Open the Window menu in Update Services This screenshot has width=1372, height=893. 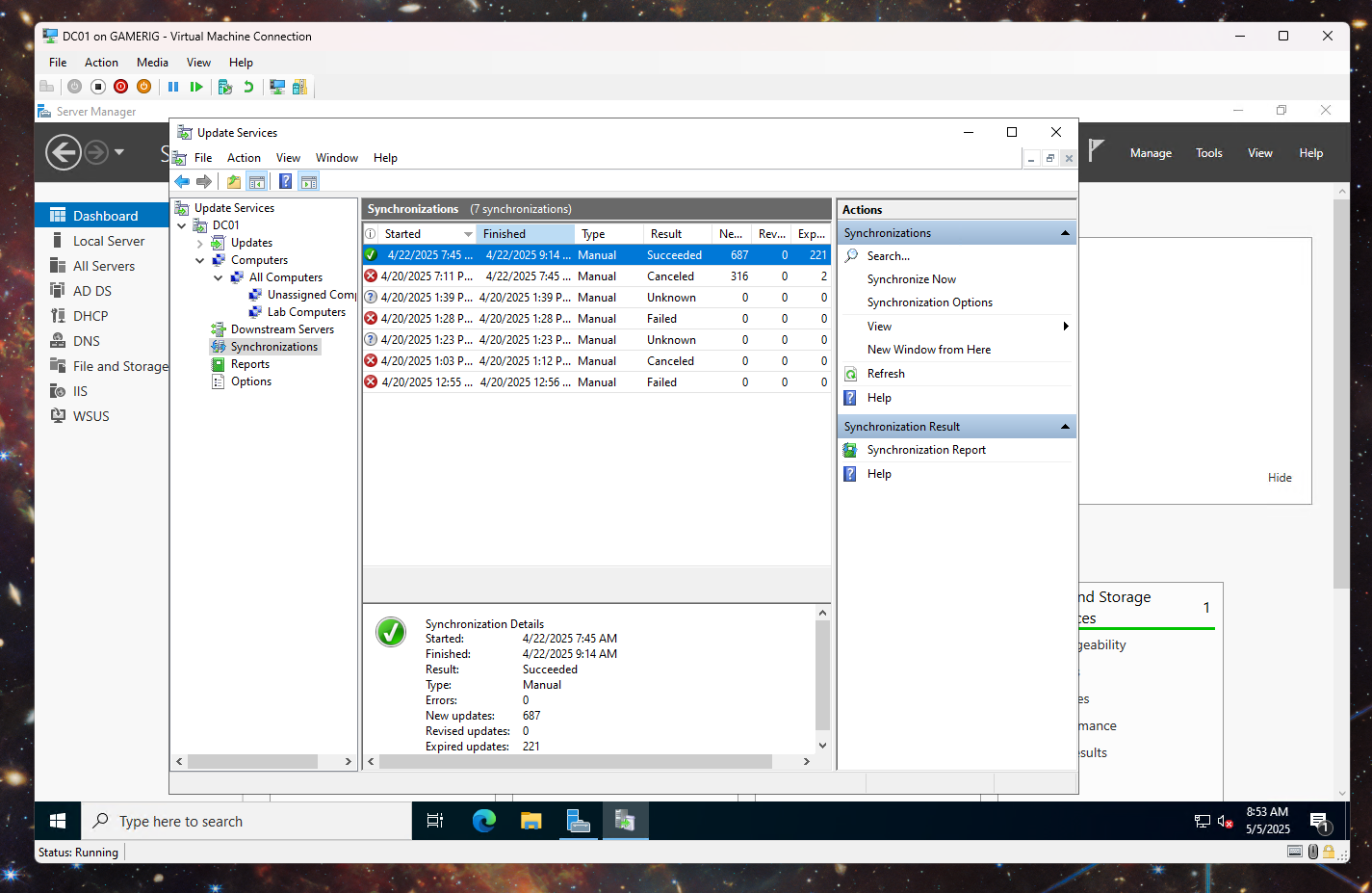(x=337, y=158)
